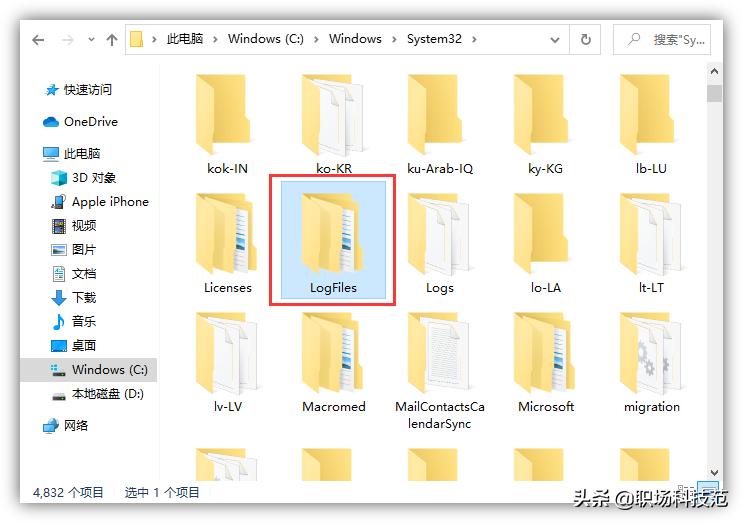Go back with the Back arrow

[38, 40]
